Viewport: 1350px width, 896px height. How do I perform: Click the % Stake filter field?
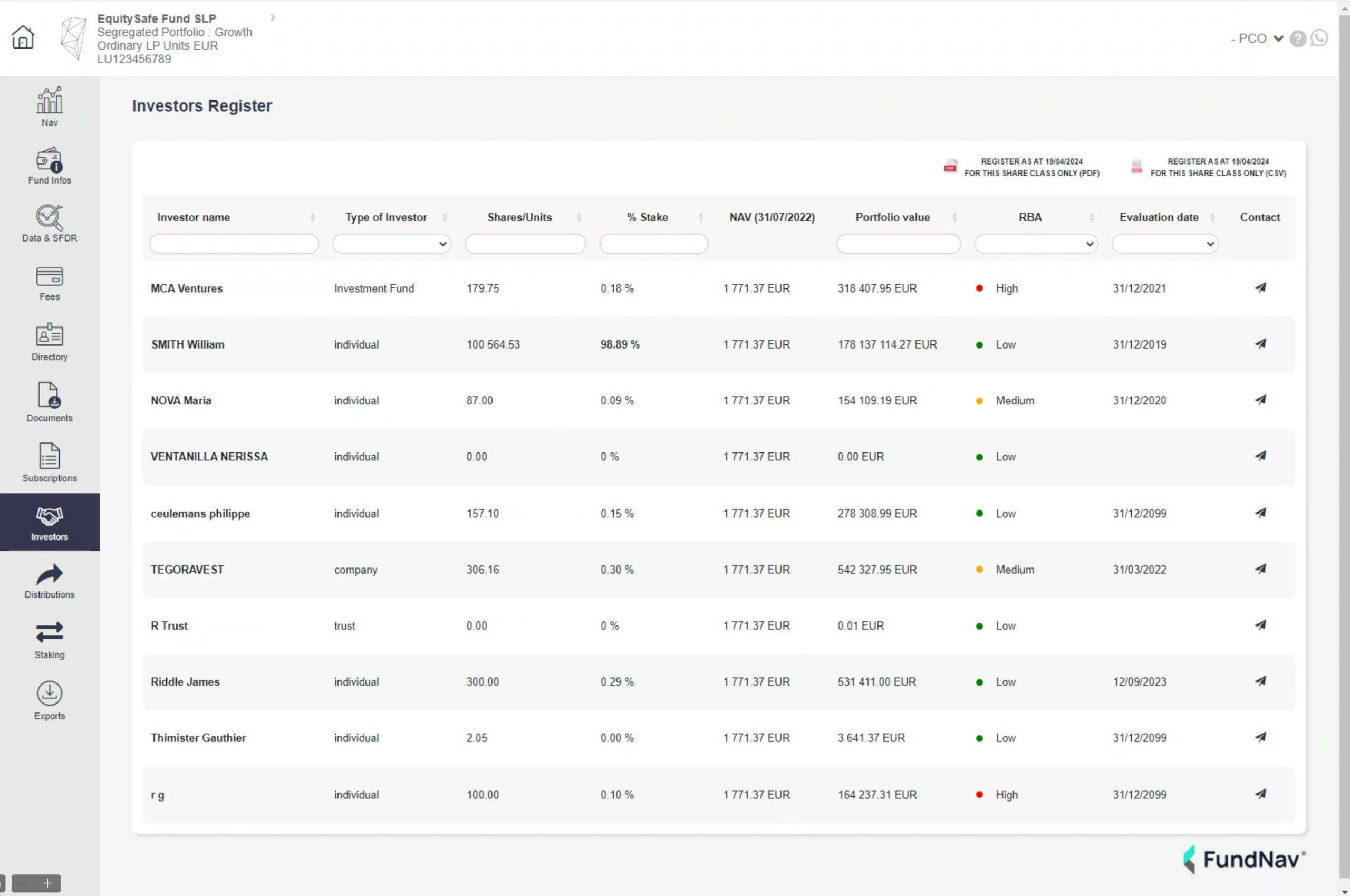tap(653, 244)
